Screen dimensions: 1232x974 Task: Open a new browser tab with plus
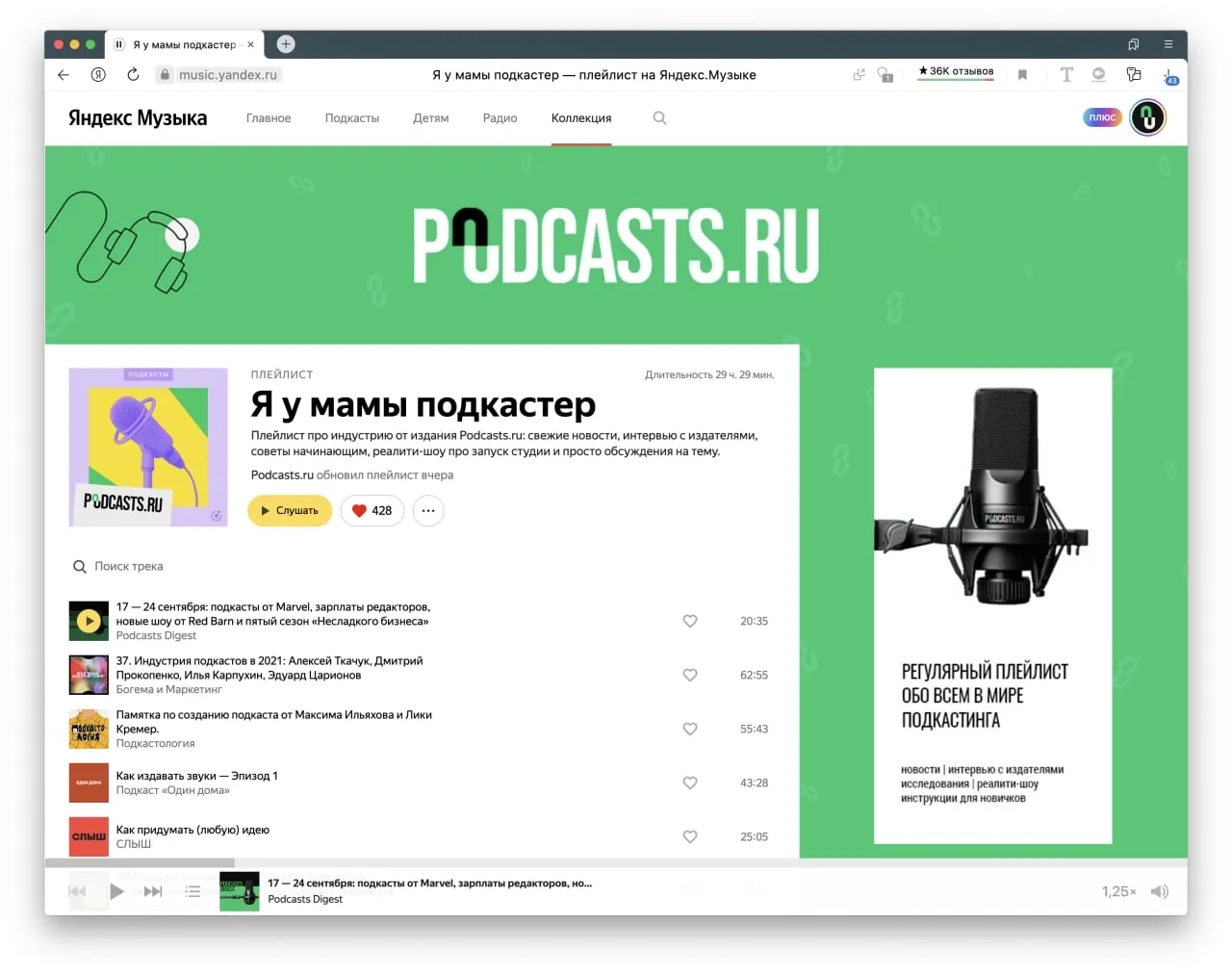pos(286,44)
